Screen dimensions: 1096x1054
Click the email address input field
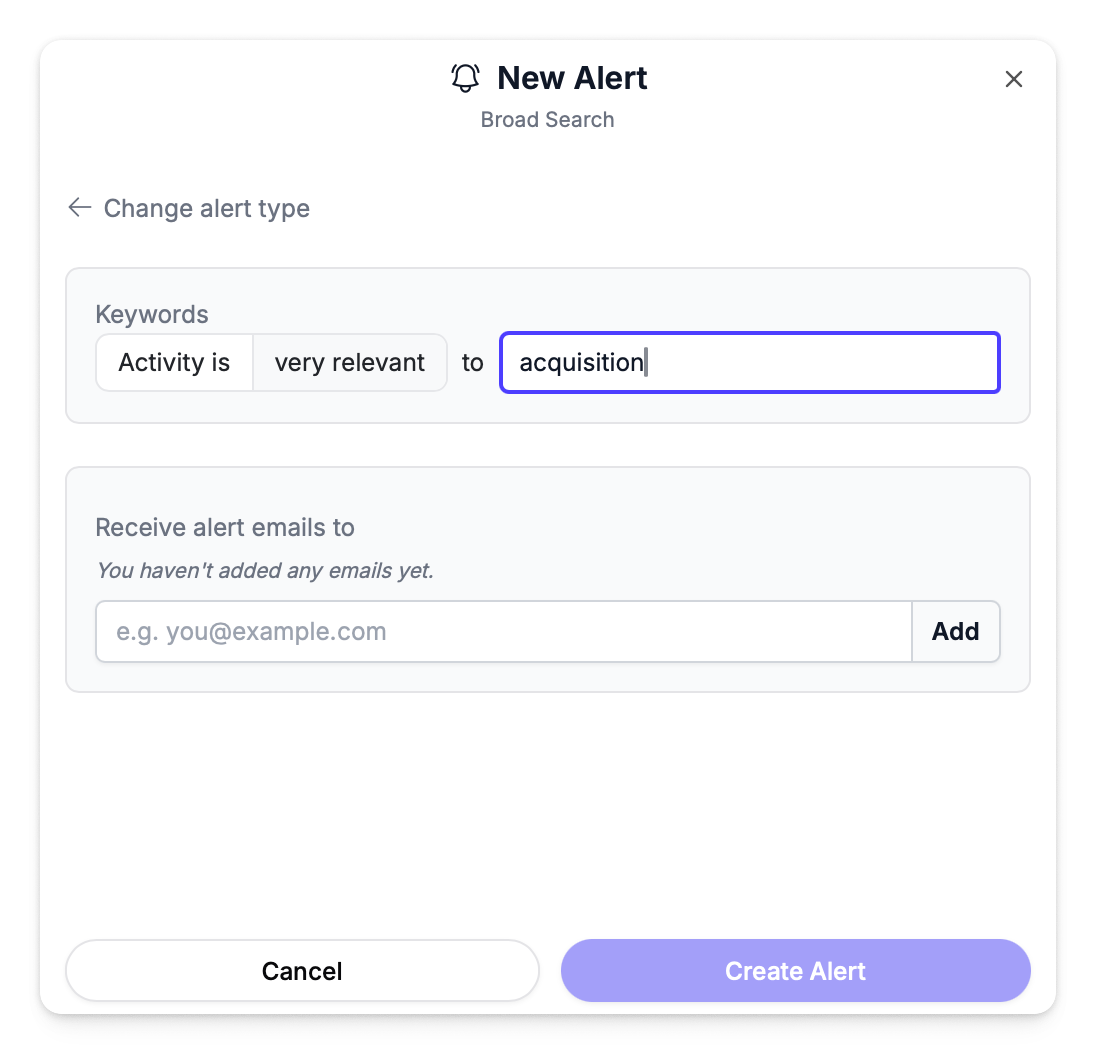tap(503, 631)
